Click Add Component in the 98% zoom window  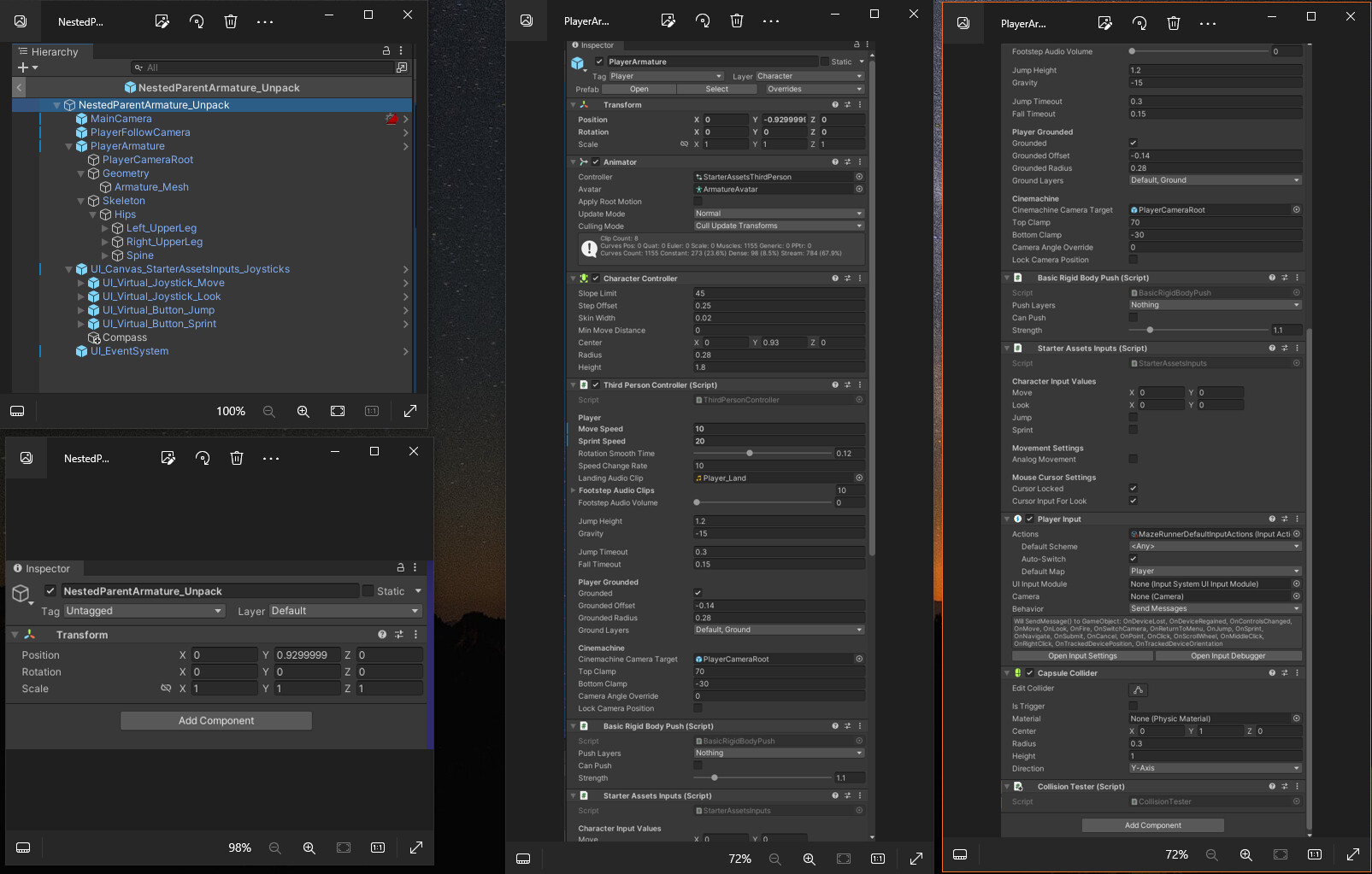click(x=215, y=720)
